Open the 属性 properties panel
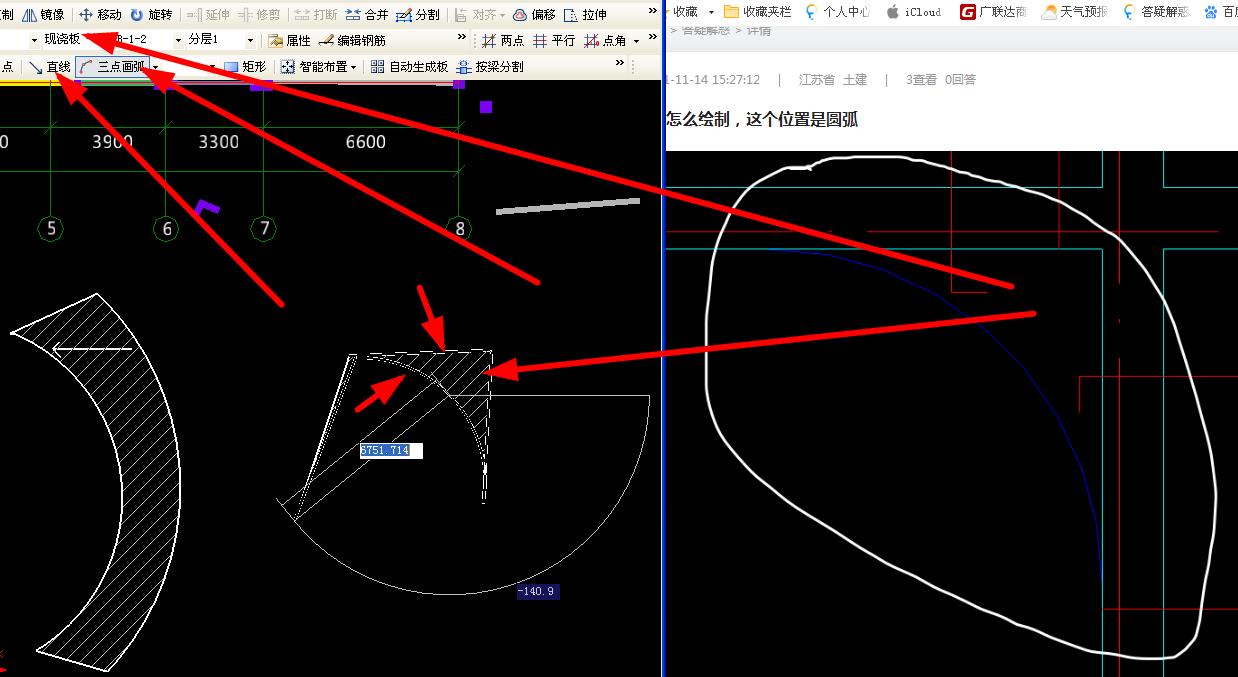The height and width of the screenshot is (677, 1238). click(289, 41)
